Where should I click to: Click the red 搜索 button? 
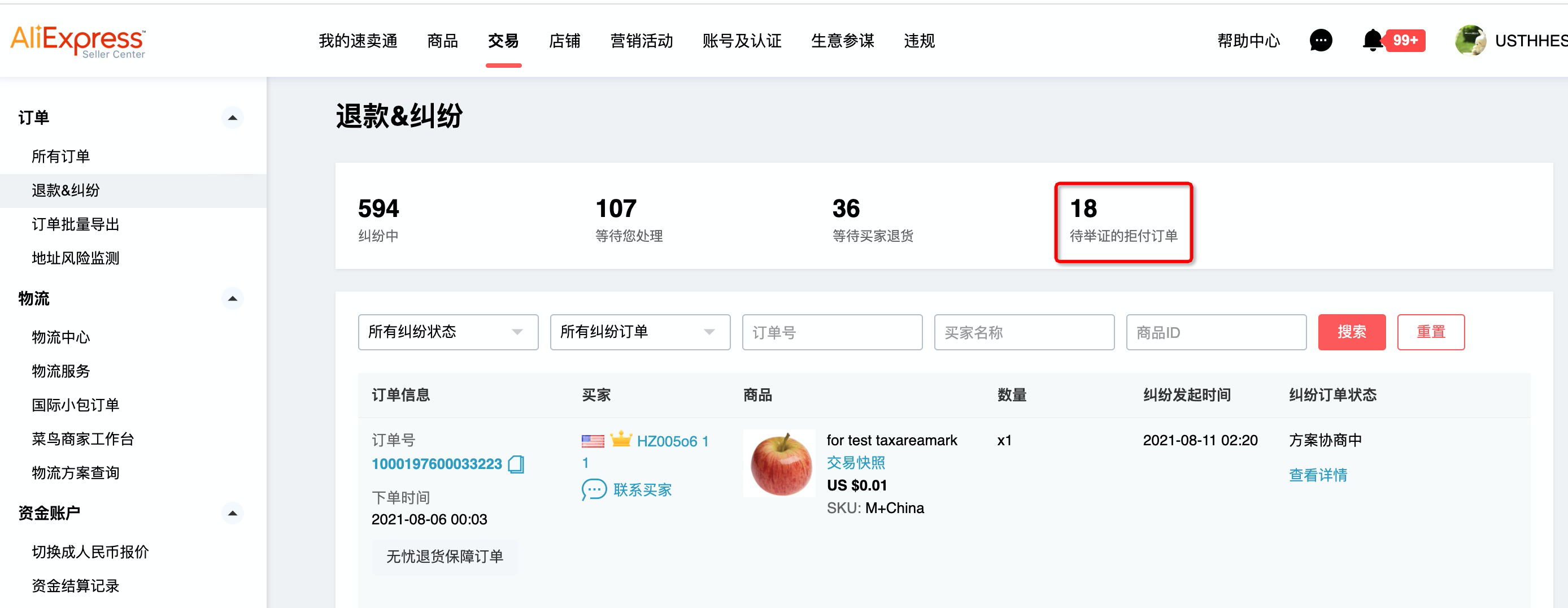click(x=1351, y=332)
